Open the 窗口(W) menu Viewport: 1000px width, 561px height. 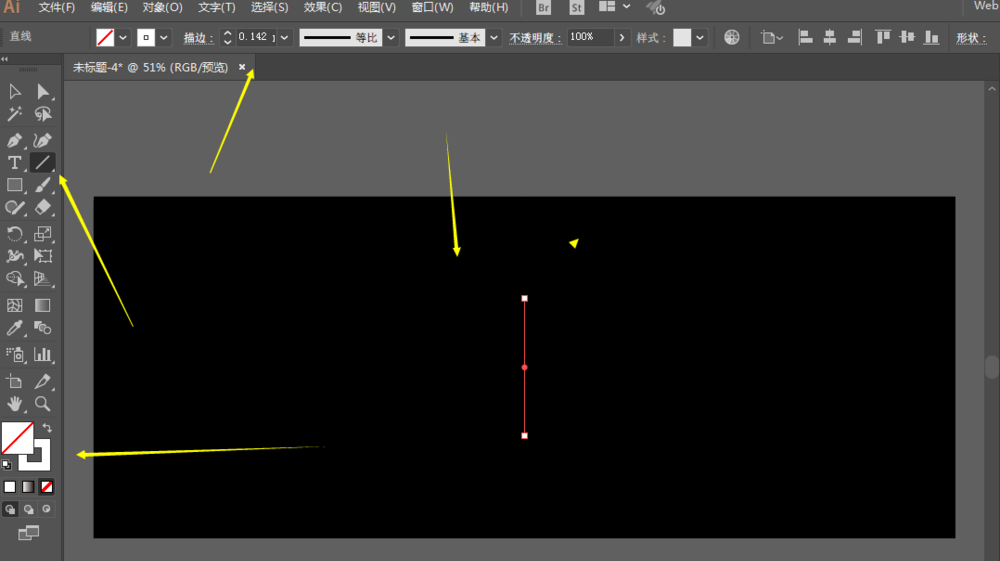click(432, 8)
